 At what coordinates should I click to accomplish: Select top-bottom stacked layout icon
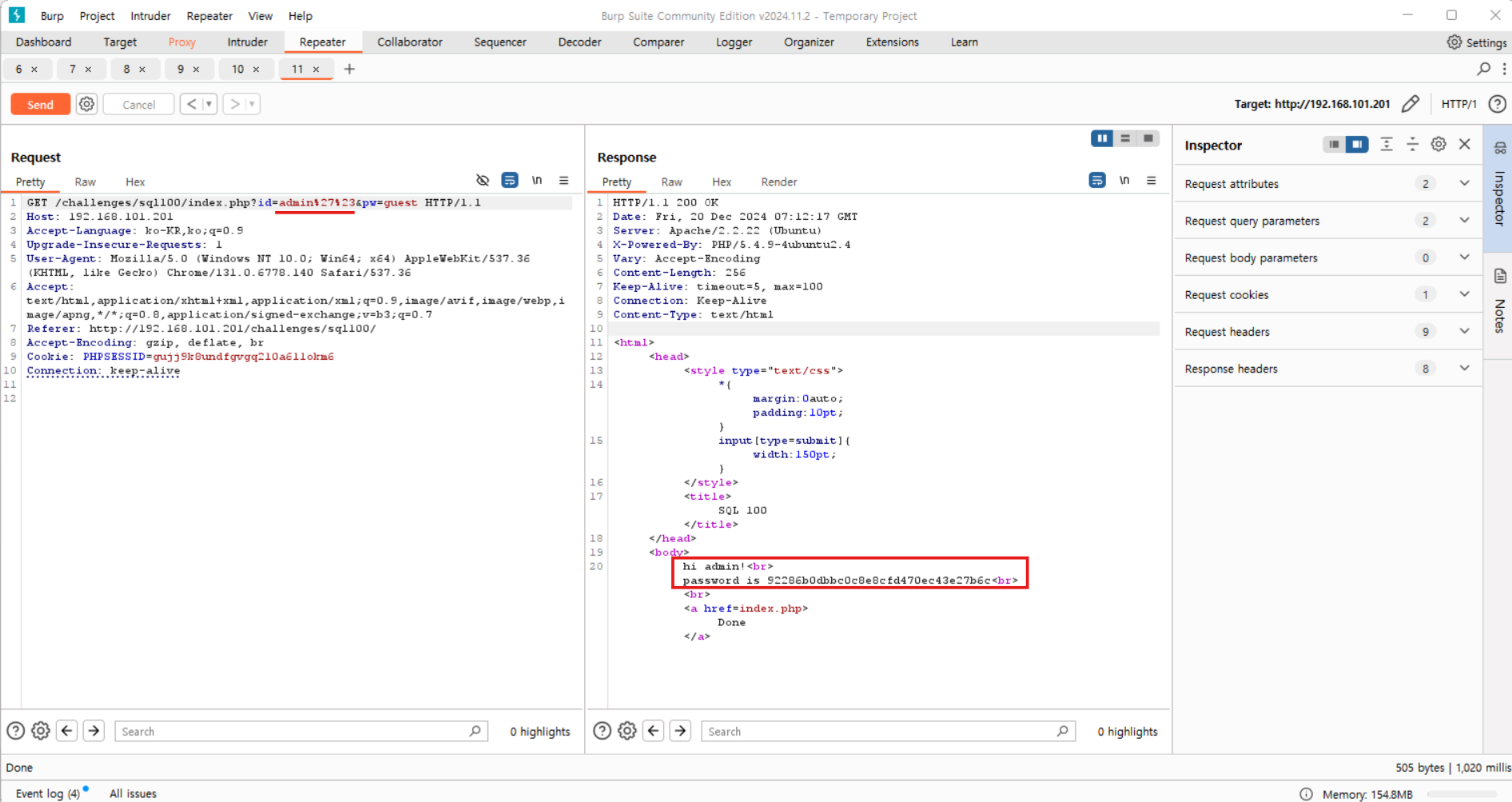click(1125, 138)
